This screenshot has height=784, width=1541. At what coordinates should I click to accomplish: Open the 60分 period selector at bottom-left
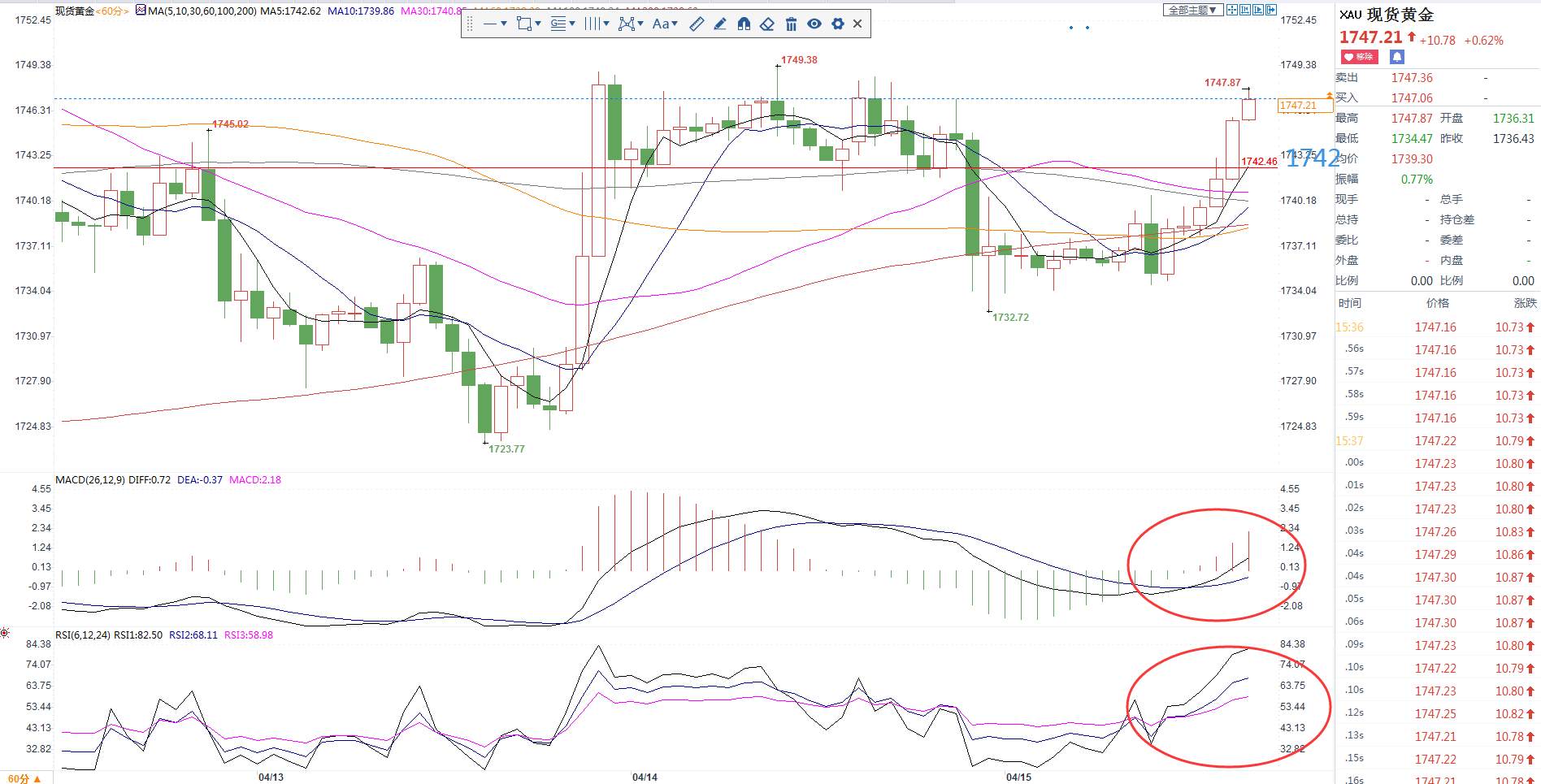[24, 778]
